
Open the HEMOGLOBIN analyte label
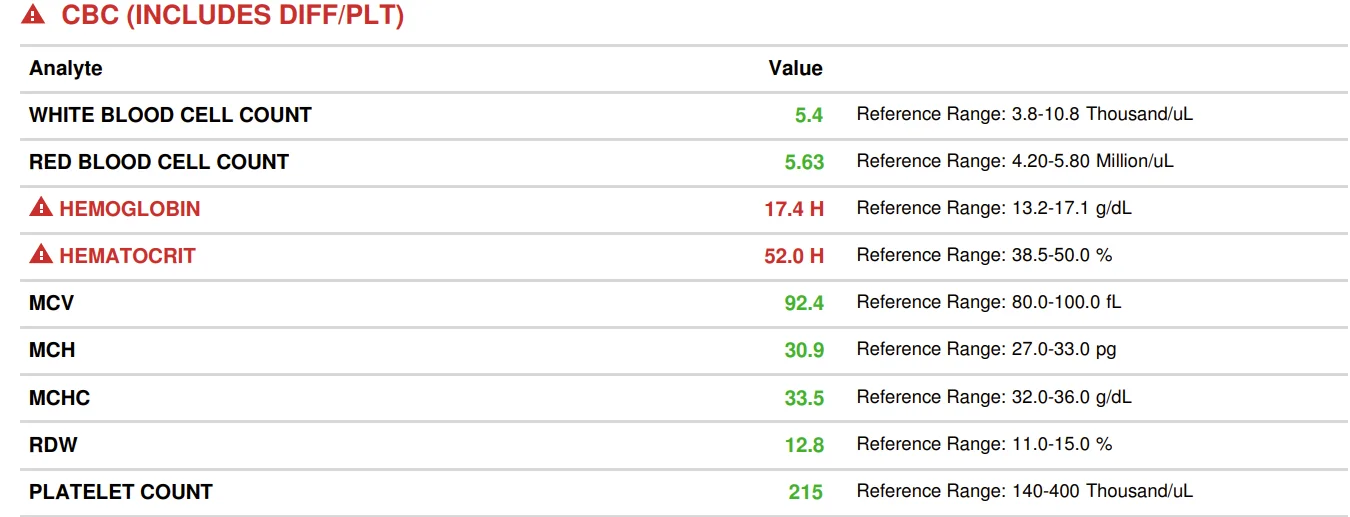[130, 209]
